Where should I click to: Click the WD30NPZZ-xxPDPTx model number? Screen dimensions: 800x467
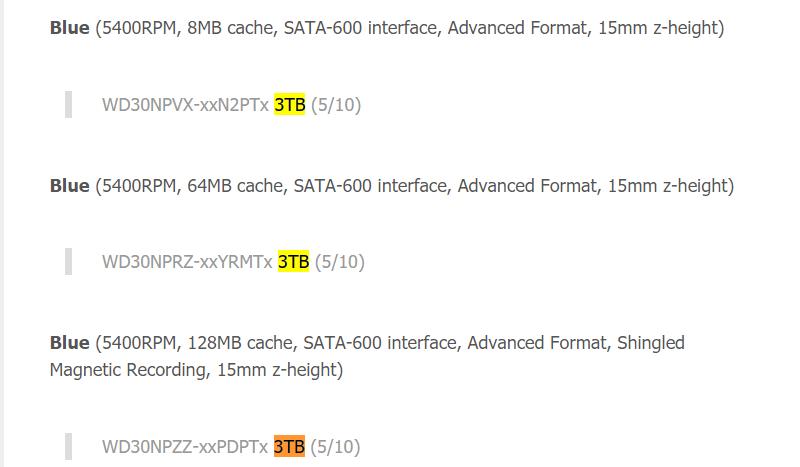(x=185, y=447)
